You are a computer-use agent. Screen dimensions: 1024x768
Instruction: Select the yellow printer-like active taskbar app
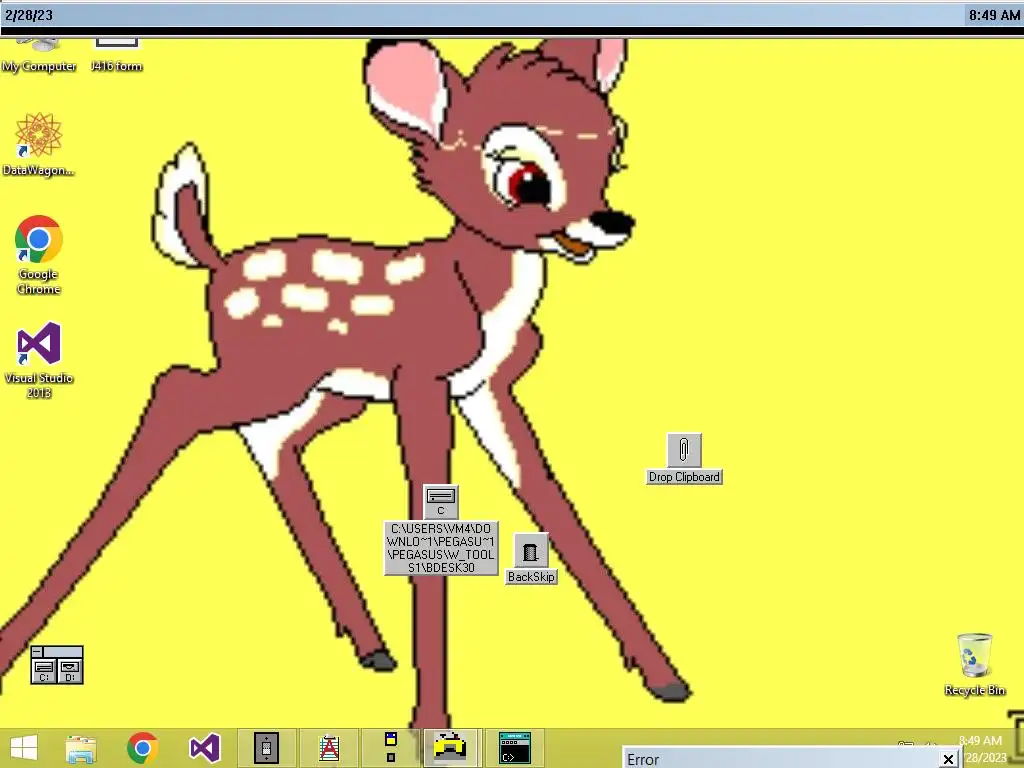pos(451,748)
